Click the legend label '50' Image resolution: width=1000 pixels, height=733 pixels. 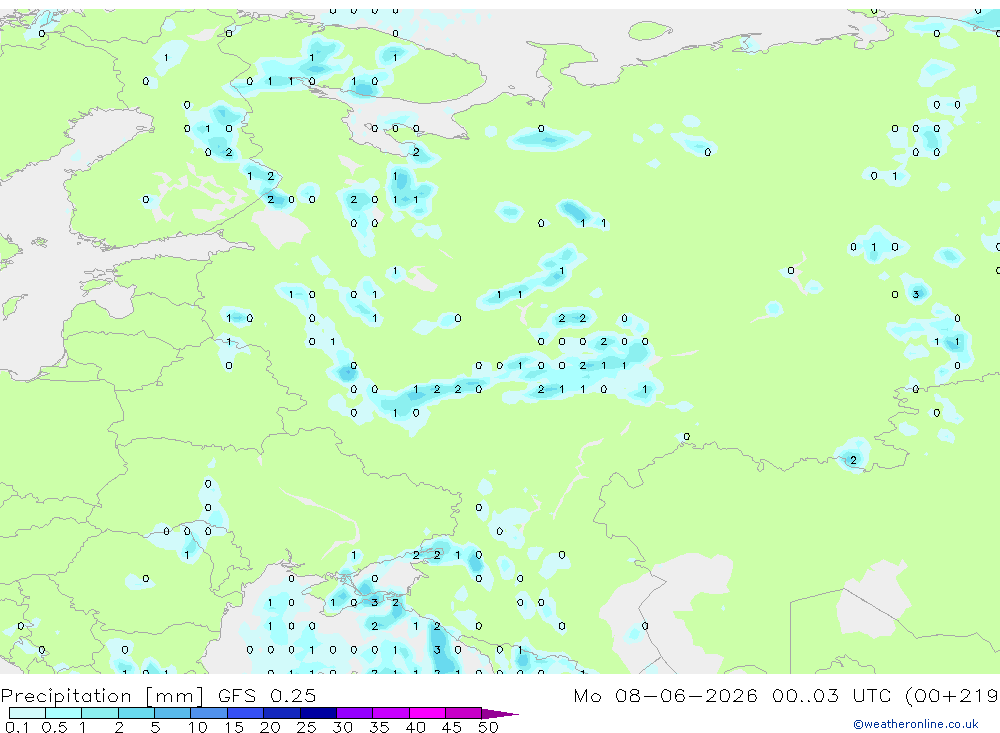tap(489, 727)
